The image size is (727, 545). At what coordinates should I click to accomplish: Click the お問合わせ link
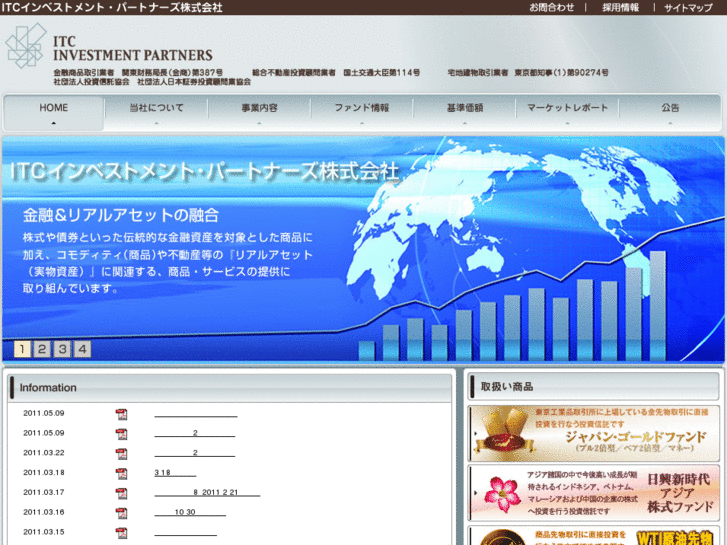point(552,7)
